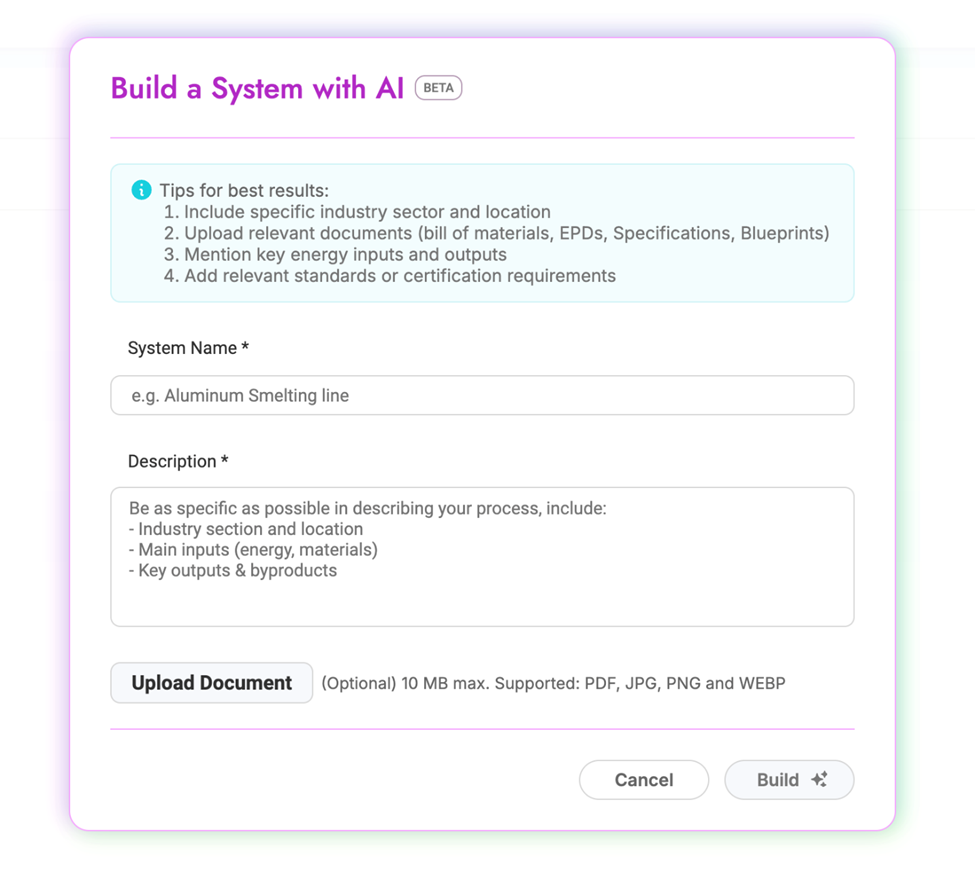975x887 pixels.
Task: Cancel the Build a System dialog
Action: [643, 780]
